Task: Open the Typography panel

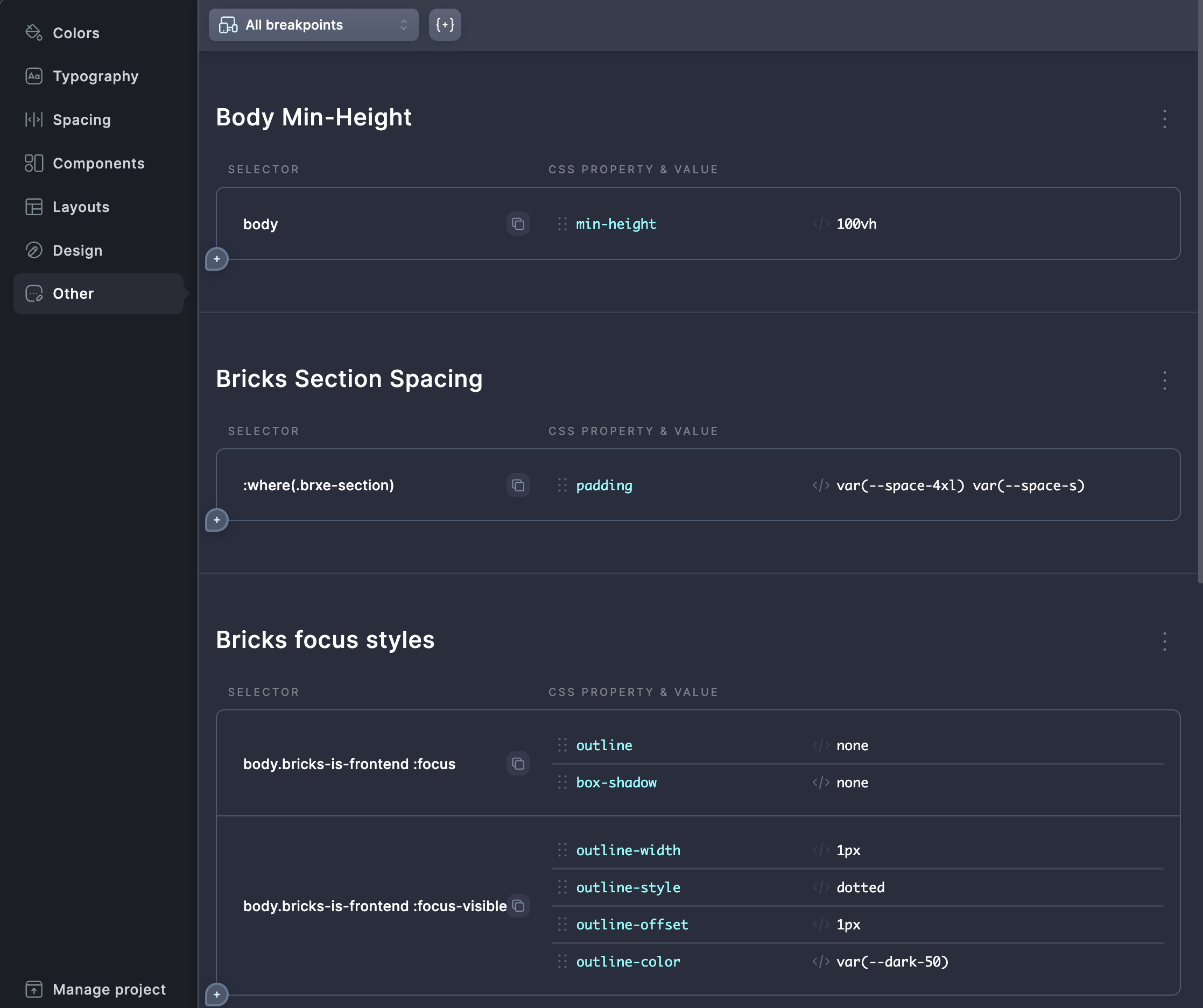Action: (95, 76)
